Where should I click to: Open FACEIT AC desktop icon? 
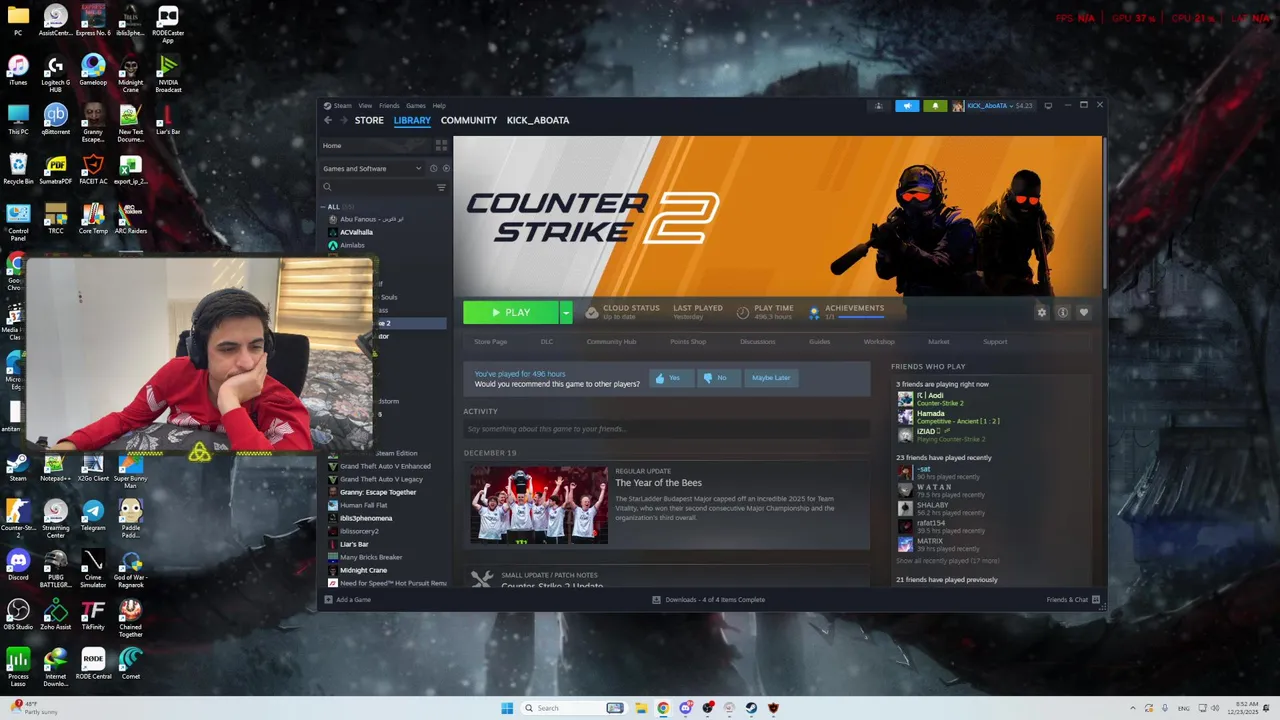pos(93,169)
